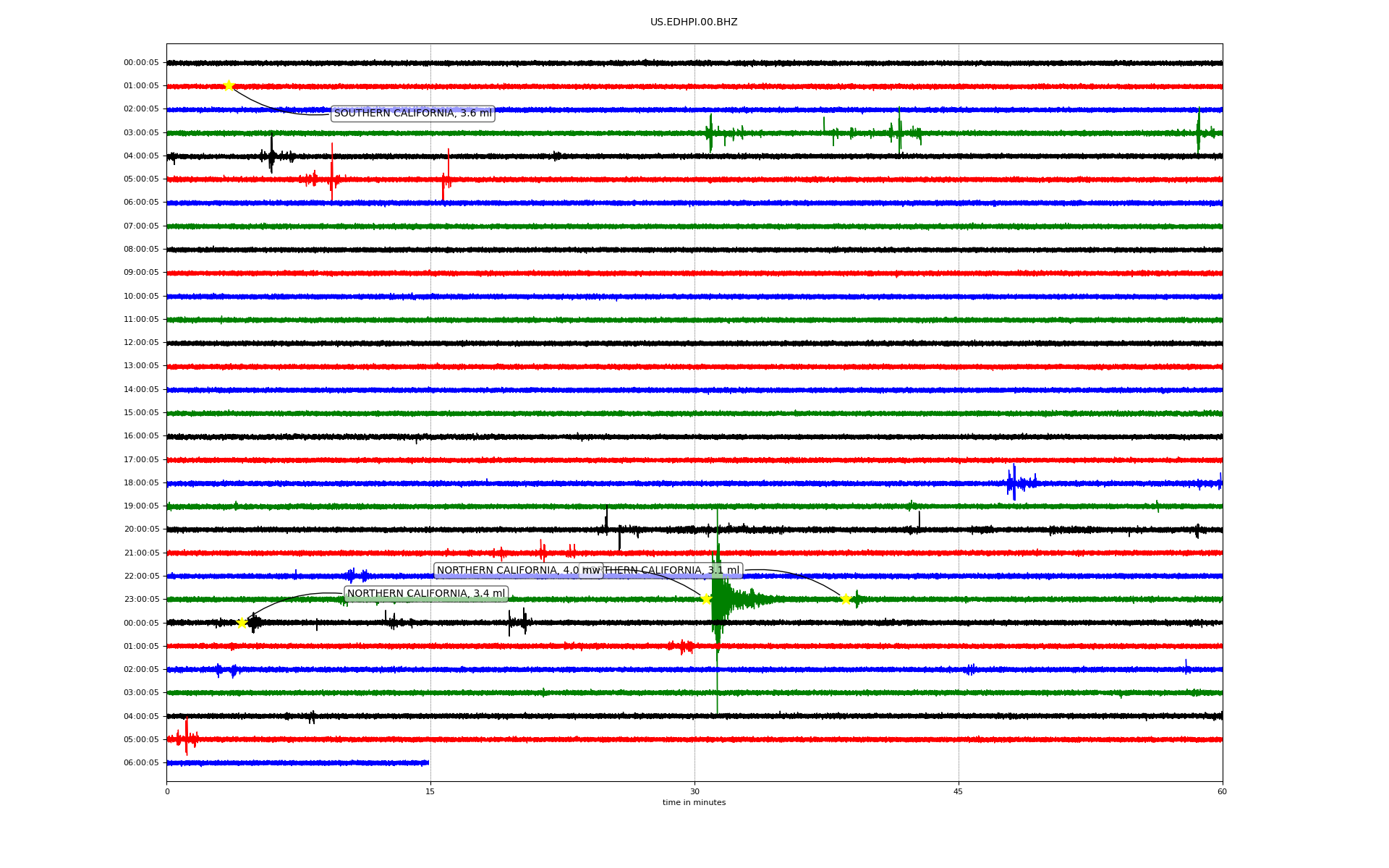Click the last 06:00:05 time label

coord(141,763)
